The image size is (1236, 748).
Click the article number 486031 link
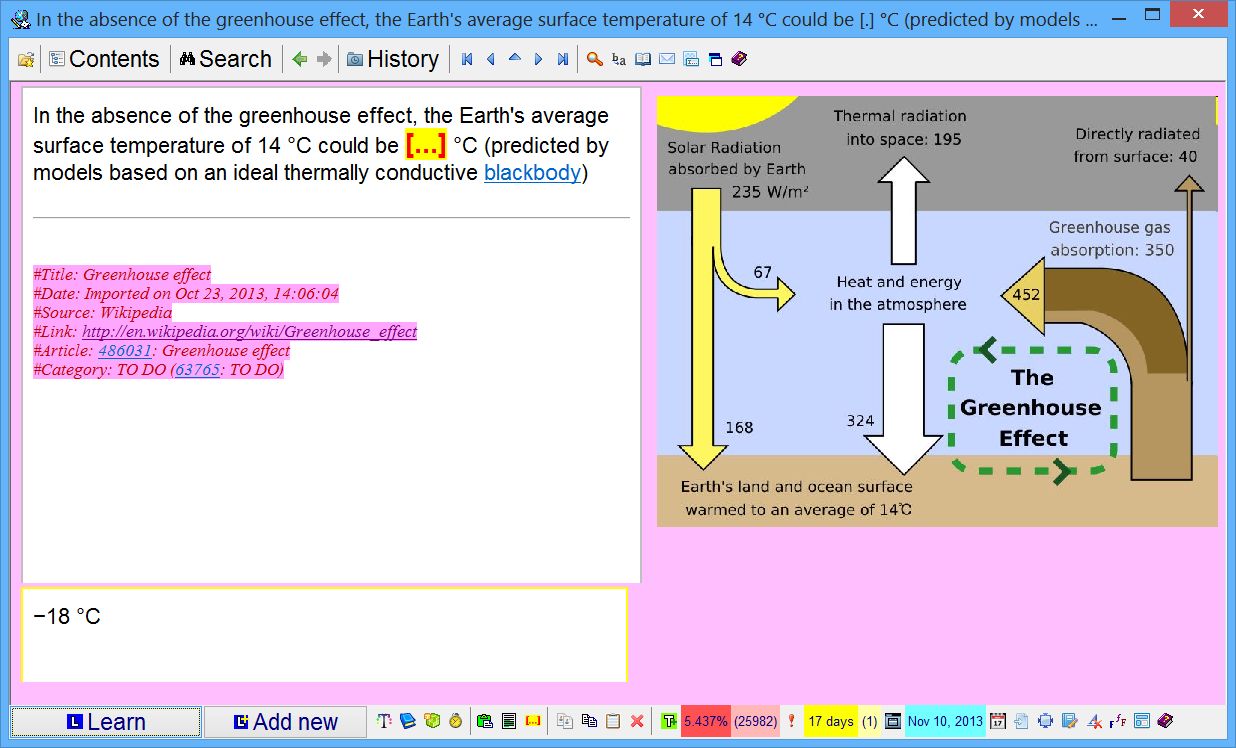point(125,351)
